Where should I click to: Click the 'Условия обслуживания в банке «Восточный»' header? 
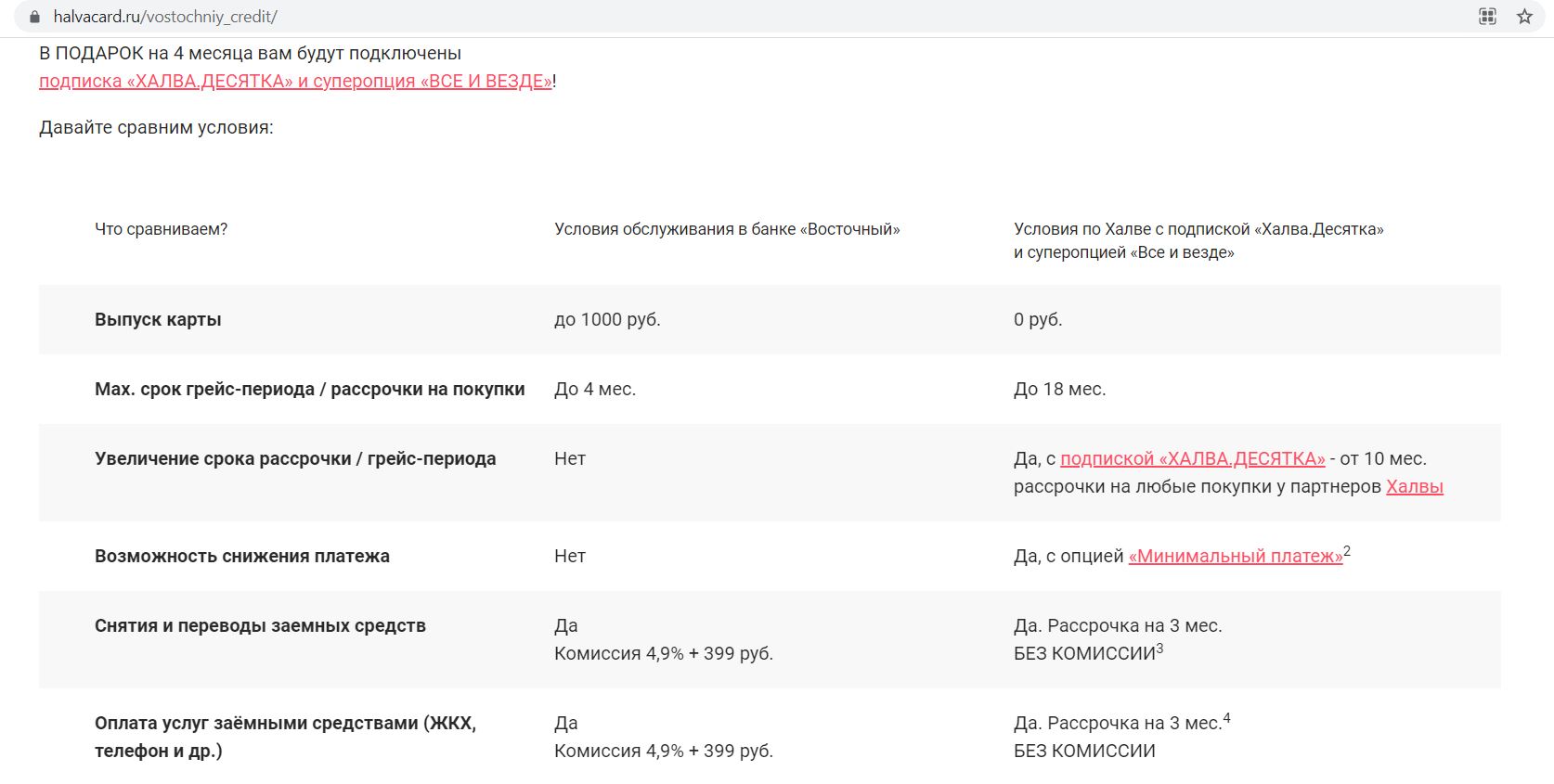[727, 229]
